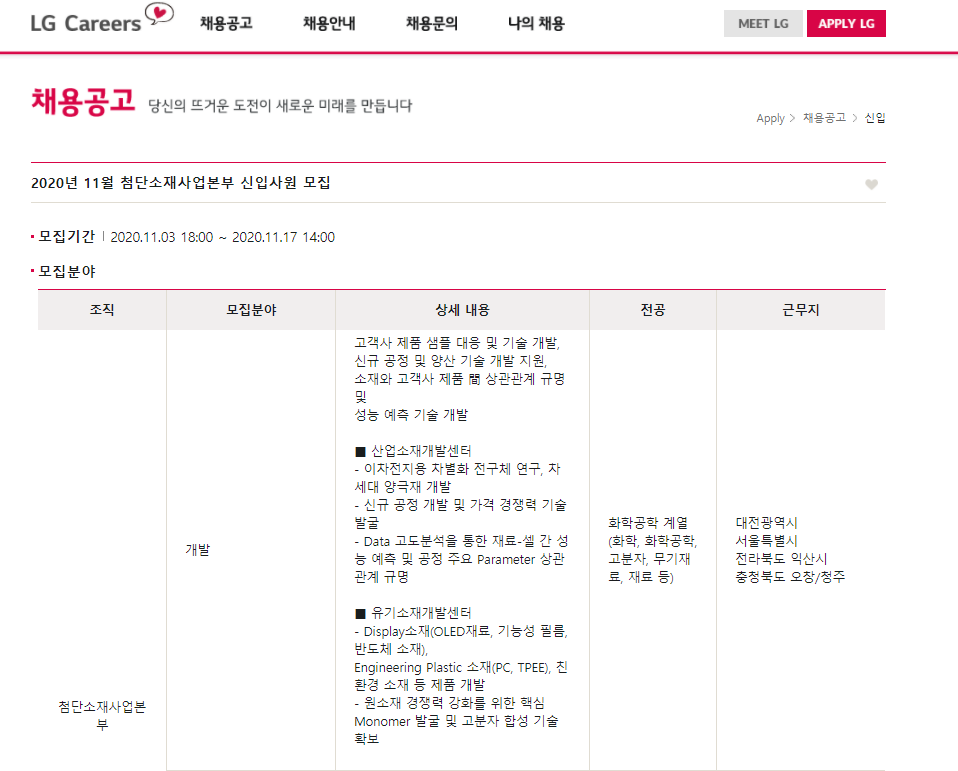Click the 상세 내용 column header

tap(463, 310)
